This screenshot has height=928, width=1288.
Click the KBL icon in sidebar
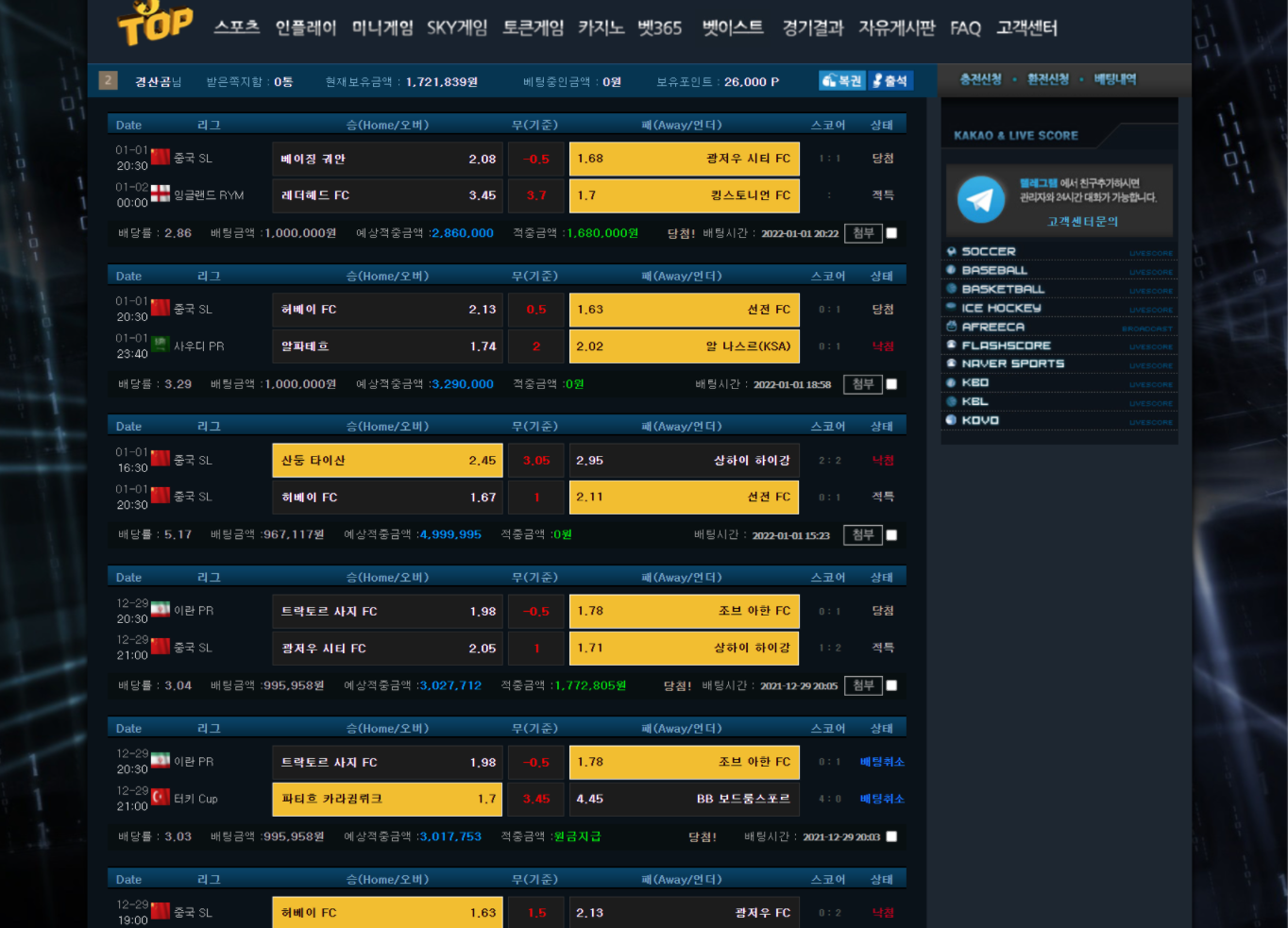(952, 401)
